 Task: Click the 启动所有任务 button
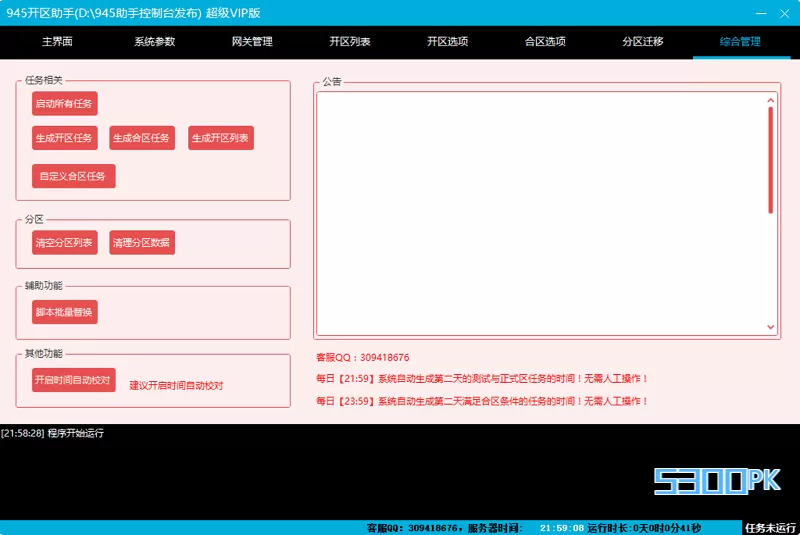pos(64,104)
